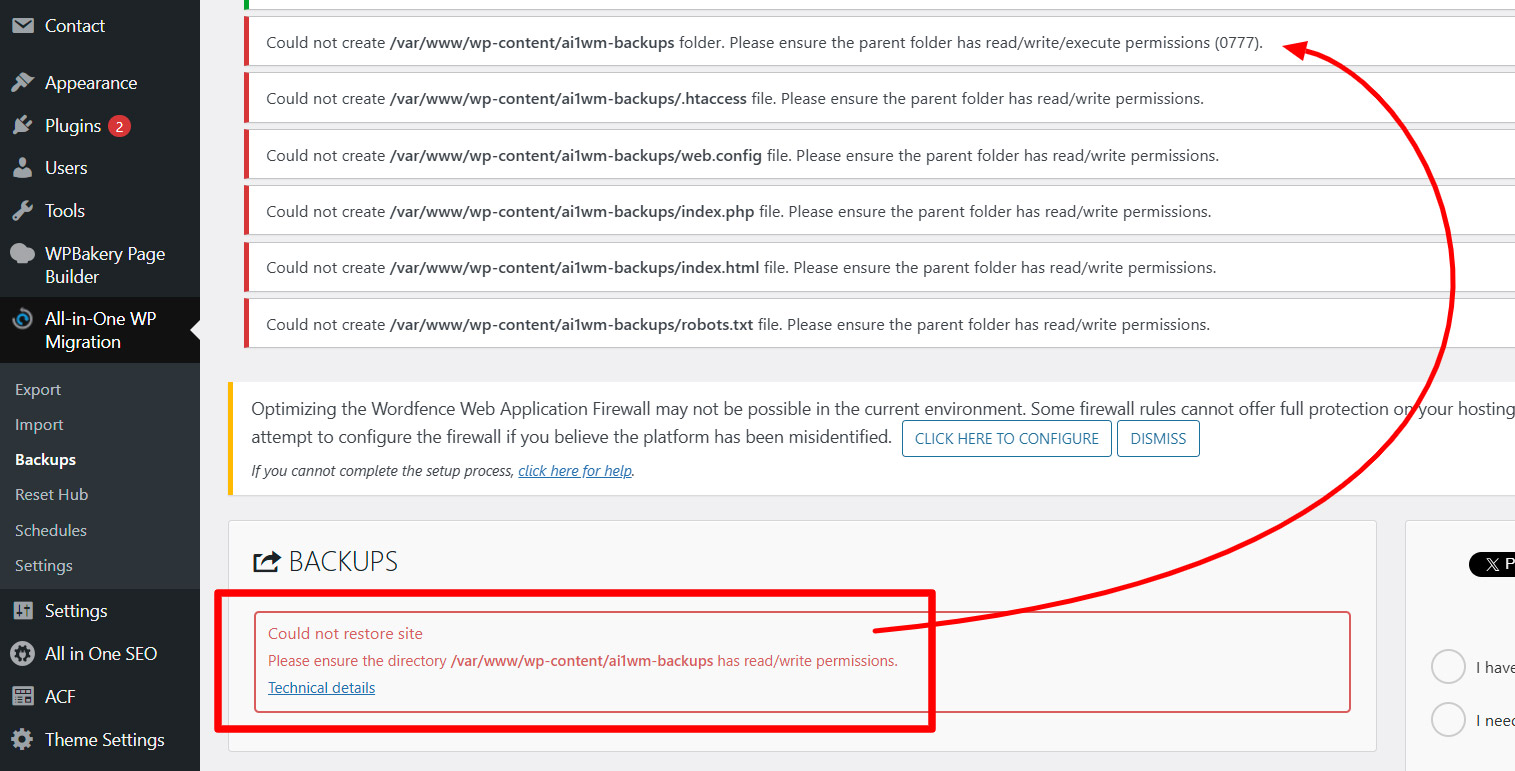Click the Users person icon

pos(22,168)
